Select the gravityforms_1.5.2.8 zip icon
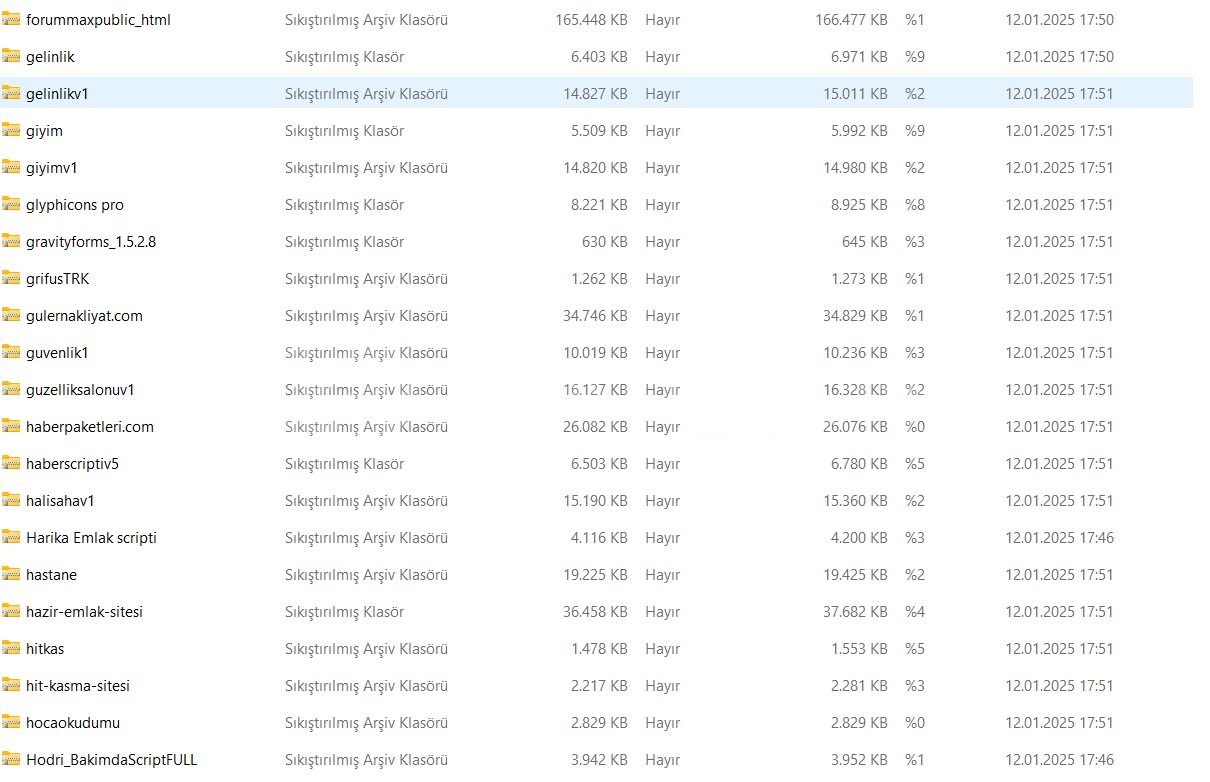Image resolution: width=1210 pixels, height=782 pixels. pyautogui.click(x=11, y=241)
